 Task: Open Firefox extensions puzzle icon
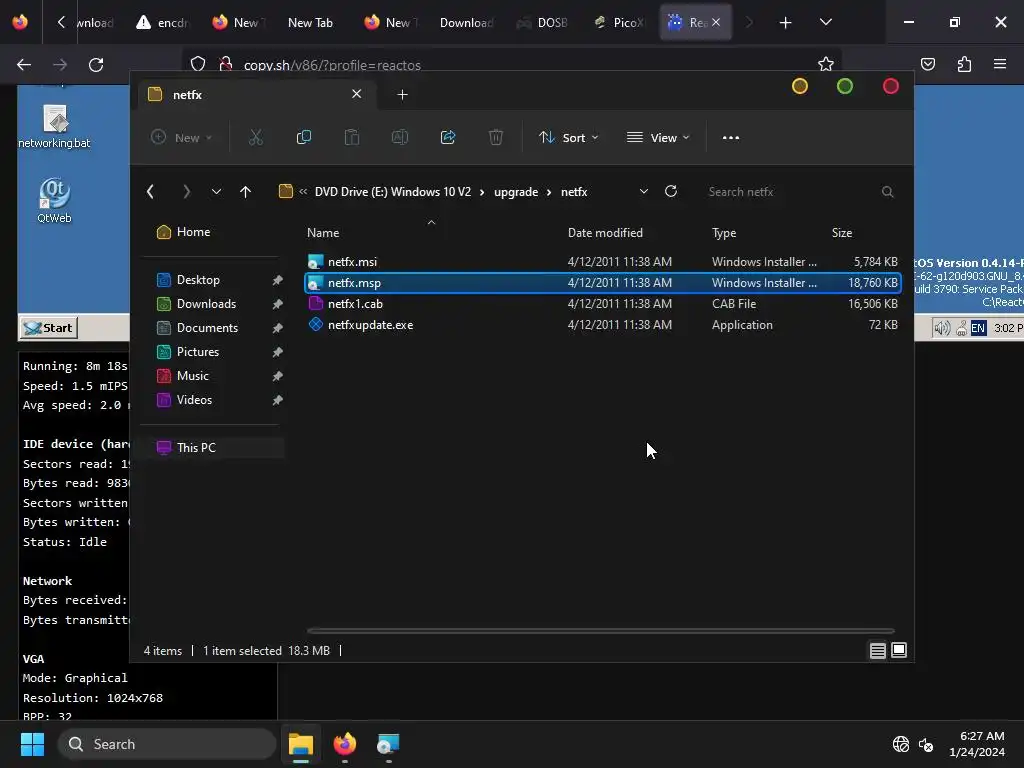[964, 64]
